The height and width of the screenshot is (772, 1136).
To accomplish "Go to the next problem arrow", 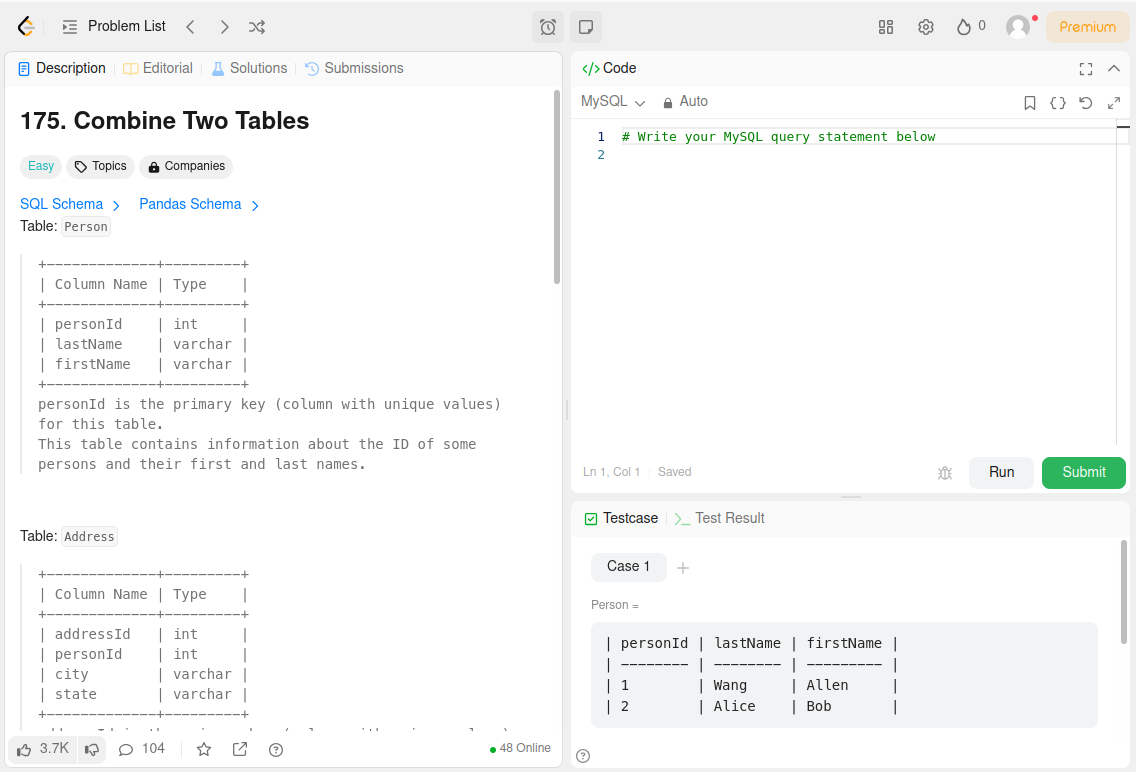I will pyautogui.click(x=225, y=27).
